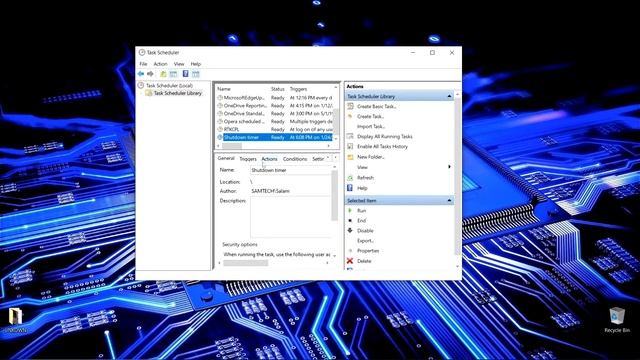Viewport: 640px width, 360px height.
Task: Click the Create Basic Task icon
Action: pos(350,106)
